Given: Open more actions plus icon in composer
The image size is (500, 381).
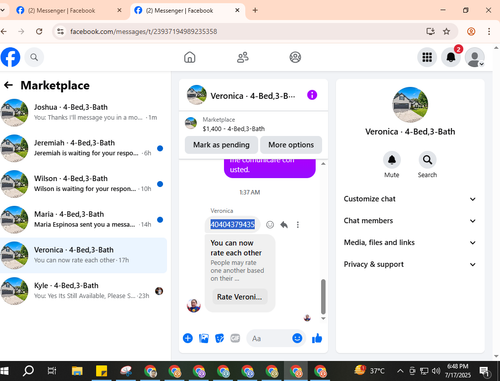Looking at the screenshot, I should click(x=188, y=338).
